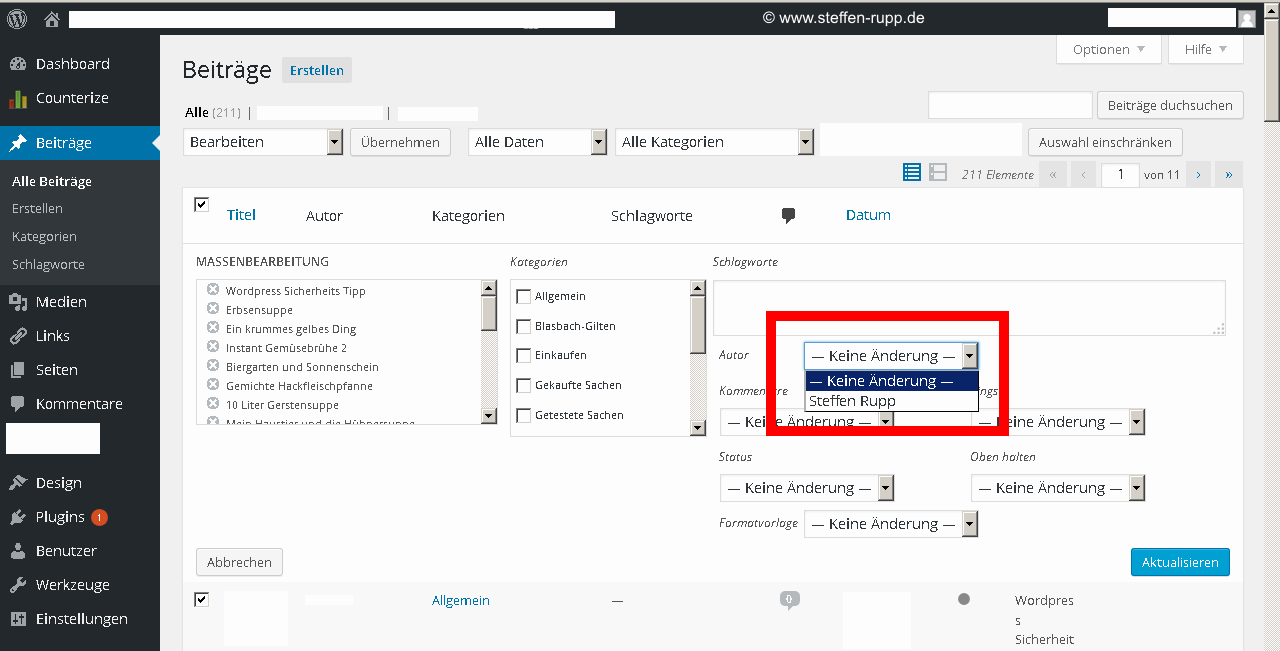Viewport: 1280px width, 651px height.
Task: Open Kommentare menu in sidebar
Action: pyautogui.click(x=80, y=404)
